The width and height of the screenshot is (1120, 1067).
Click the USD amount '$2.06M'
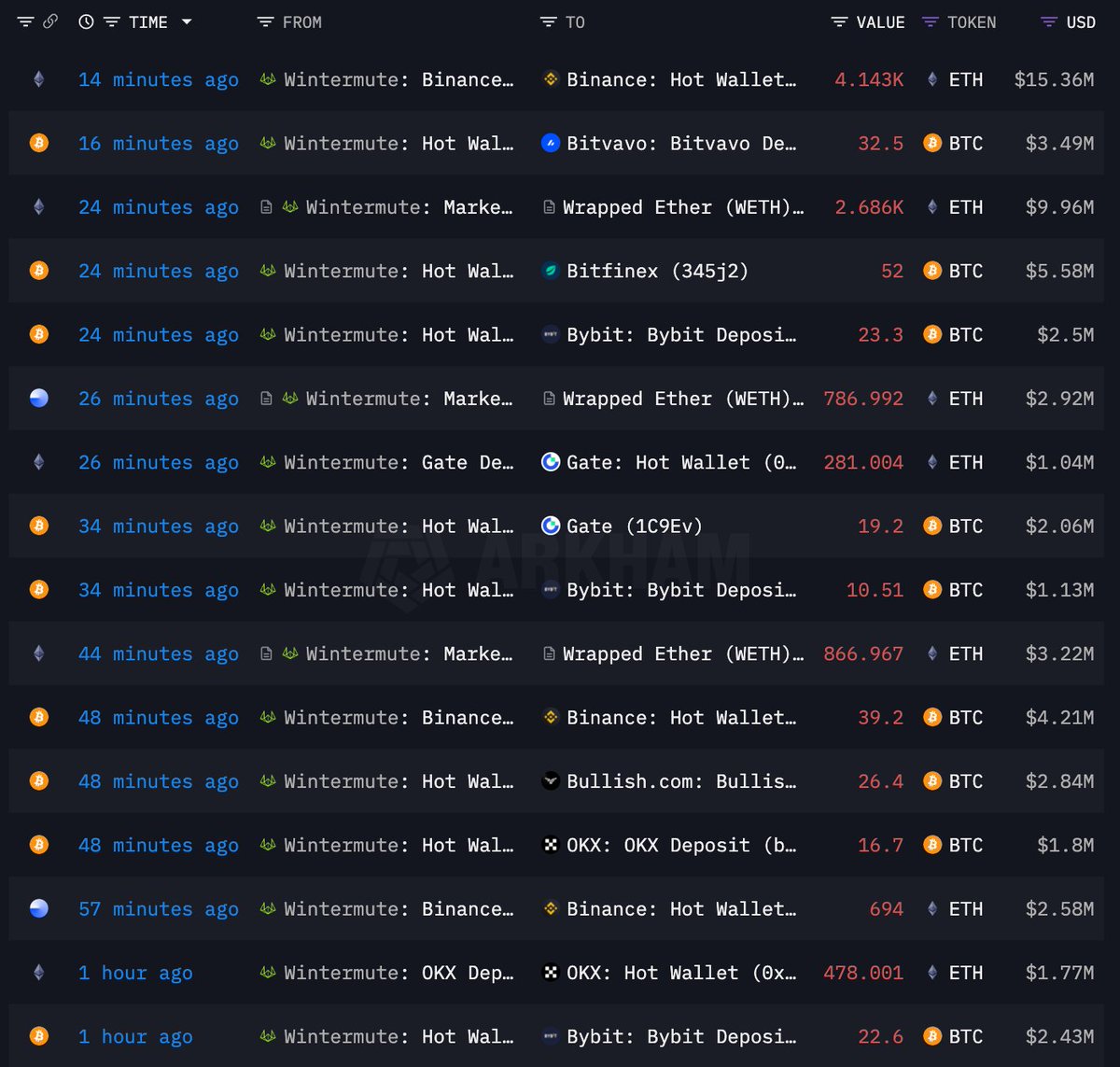[1059, 526]
